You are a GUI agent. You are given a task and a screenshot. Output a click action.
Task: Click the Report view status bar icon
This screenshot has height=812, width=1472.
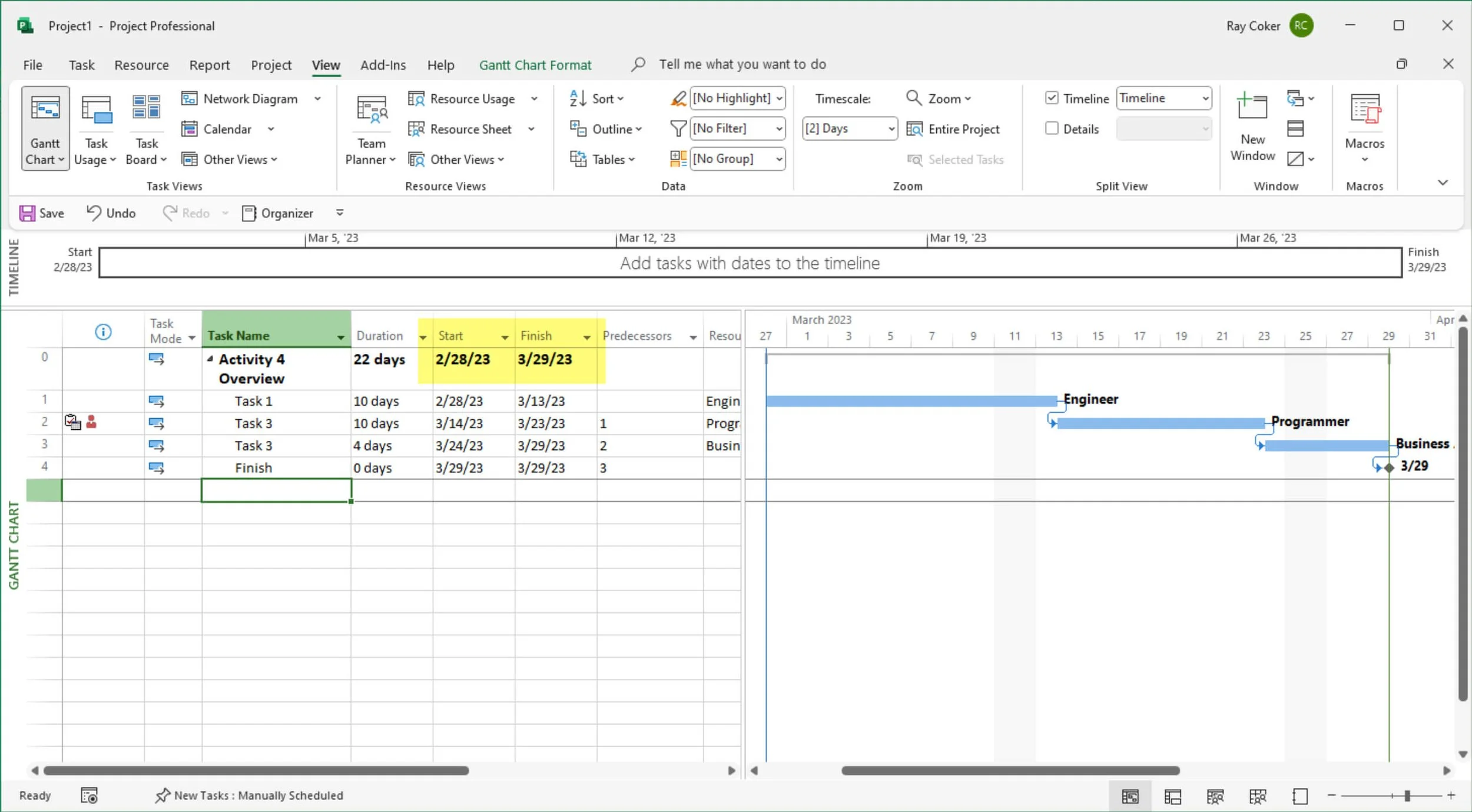click(x=1300, y=796)
